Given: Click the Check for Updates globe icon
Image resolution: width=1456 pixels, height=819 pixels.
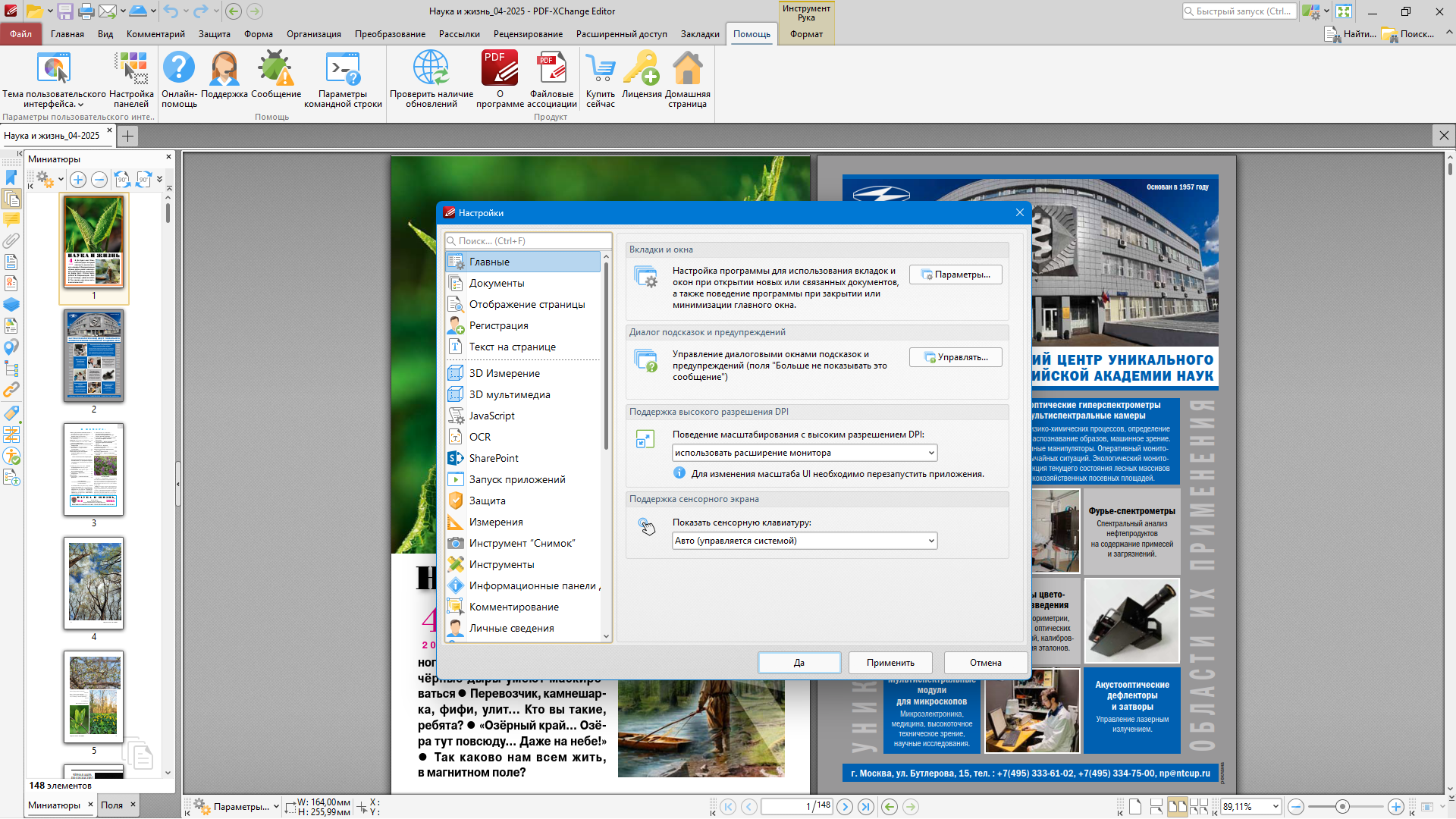Looking at the screenshot, I should pos(431,69).
